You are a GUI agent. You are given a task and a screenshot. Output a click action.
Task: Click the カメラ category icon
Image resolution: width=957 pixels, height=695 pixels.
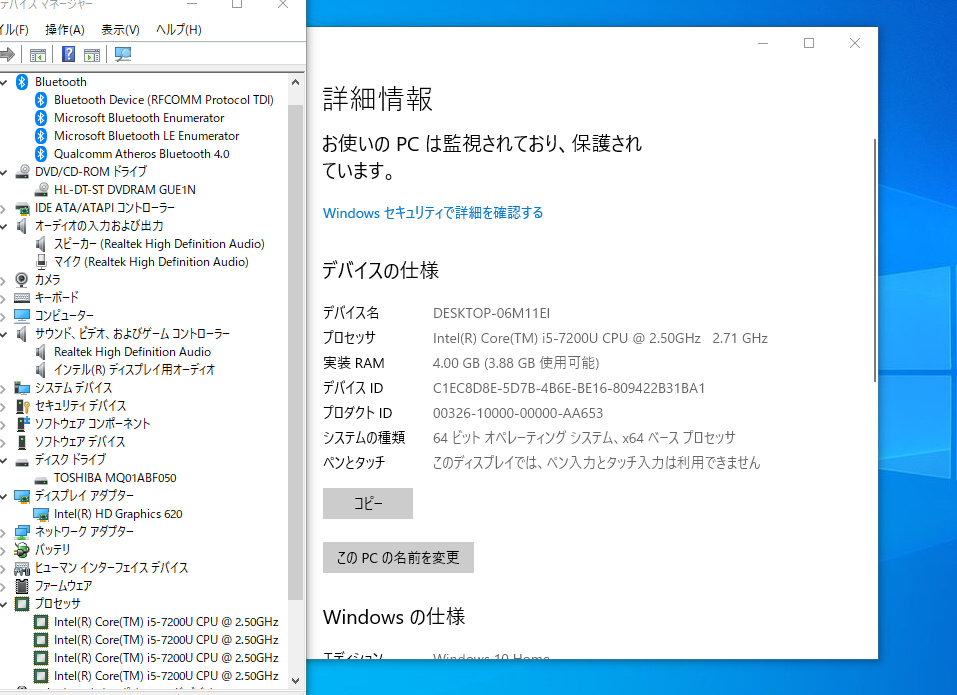click(22, 279)
